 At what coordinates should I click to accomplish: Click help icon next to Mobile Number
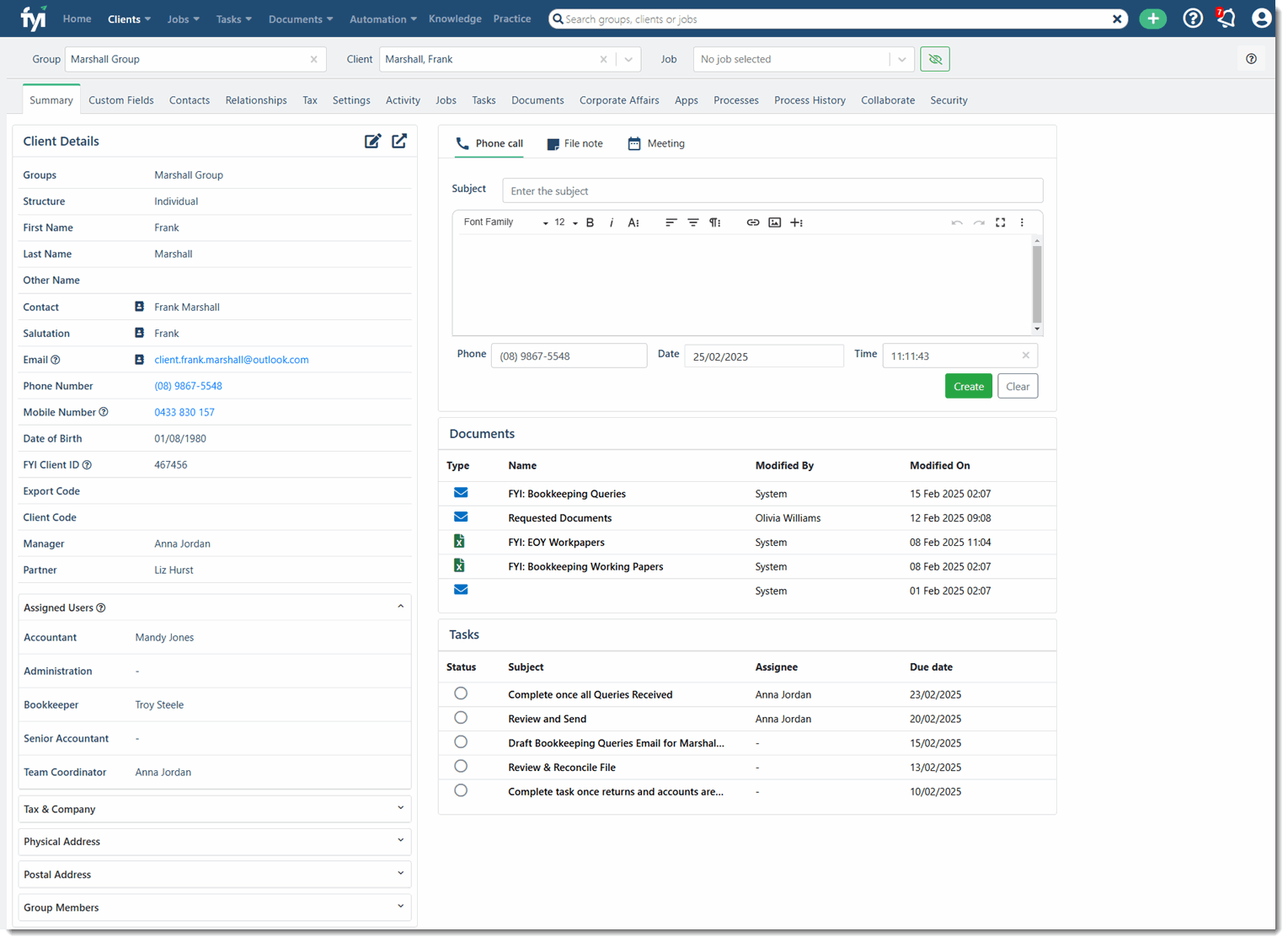pos(104,412)
